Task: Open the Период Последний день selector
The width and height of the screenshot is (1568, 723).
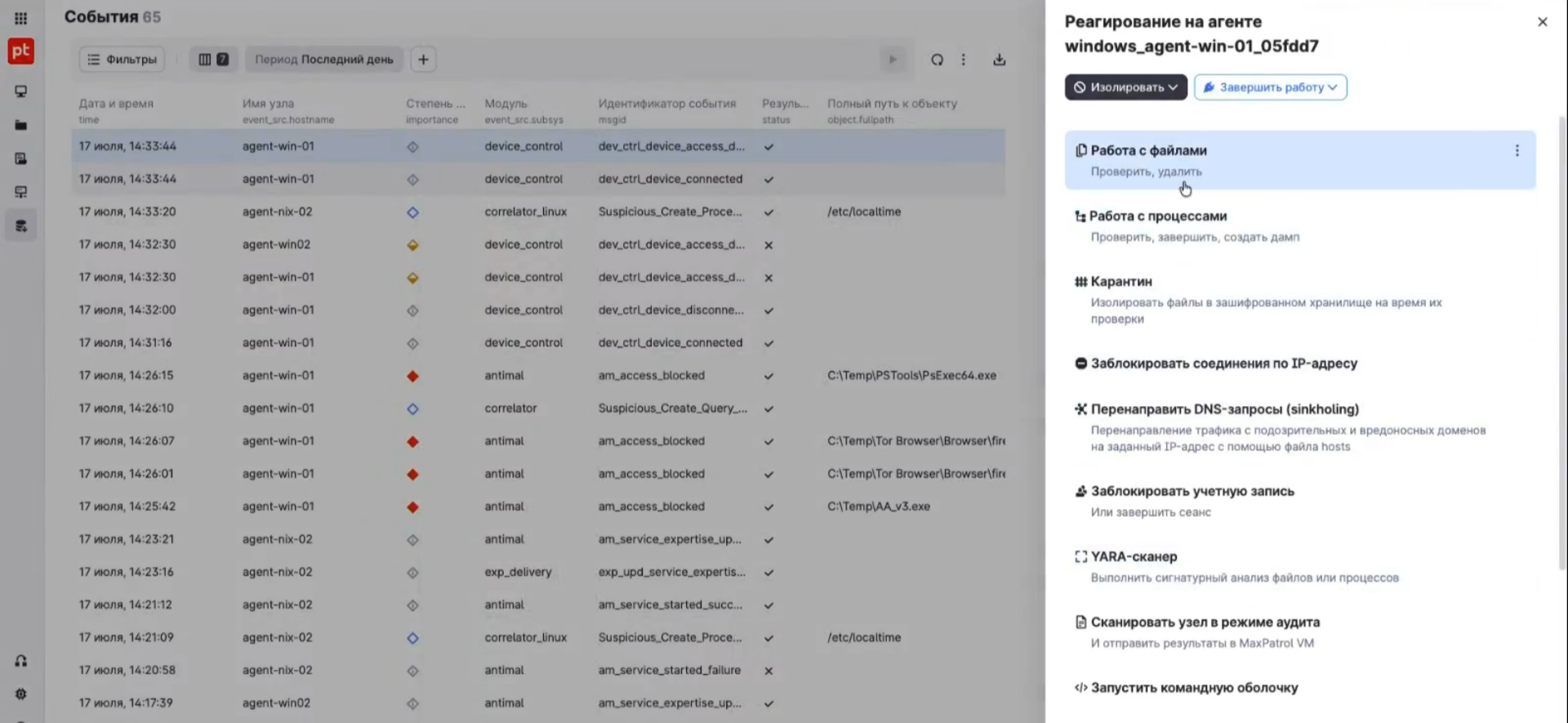Action: pos(324,60)
